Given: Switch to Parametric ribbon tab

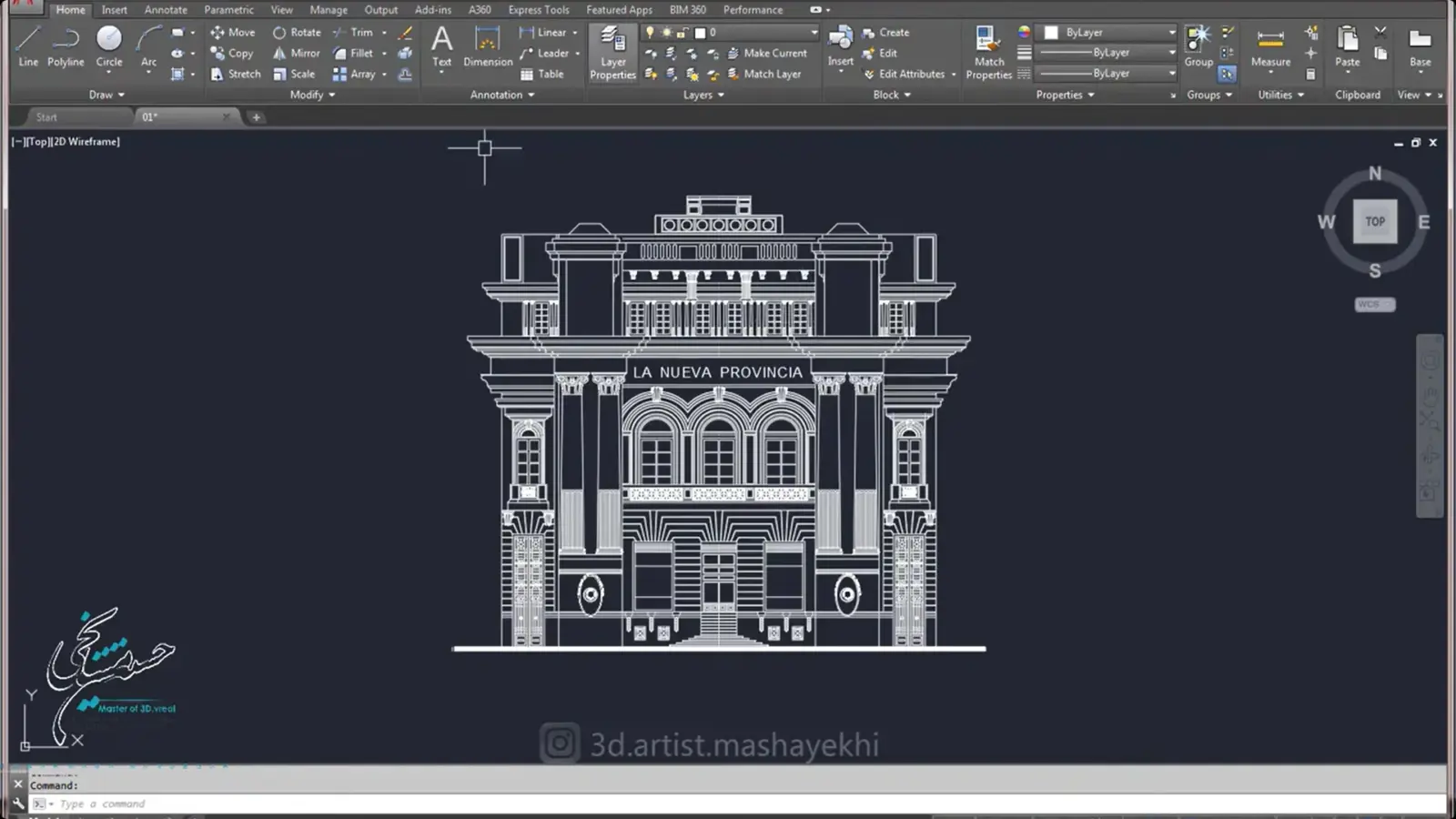Looking at the screenshot, I should 228,10.
